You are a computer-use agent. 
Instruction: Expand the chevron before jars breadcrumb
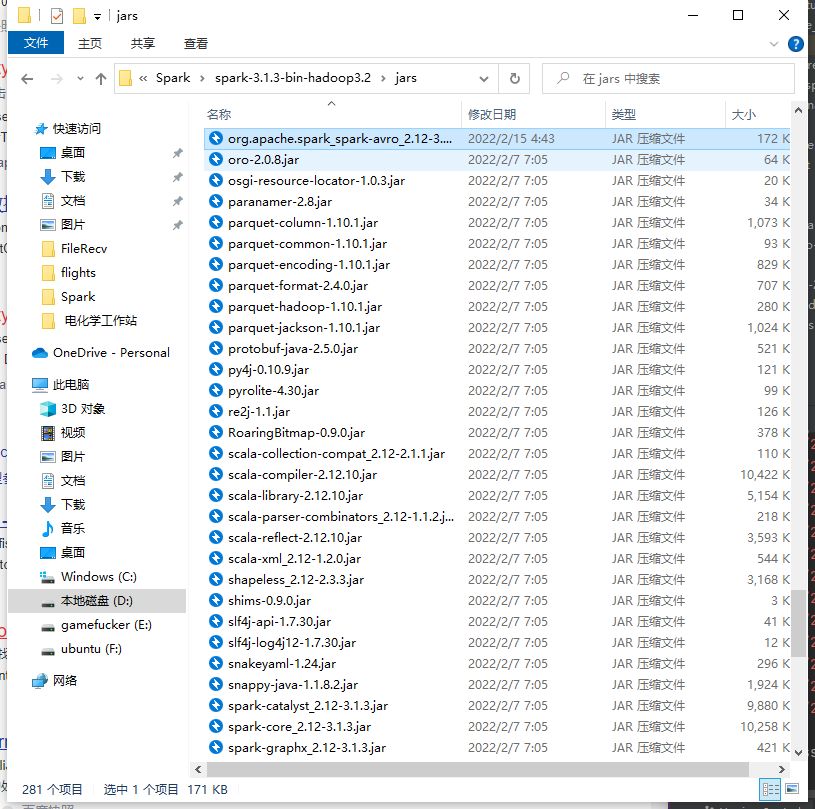383,79
